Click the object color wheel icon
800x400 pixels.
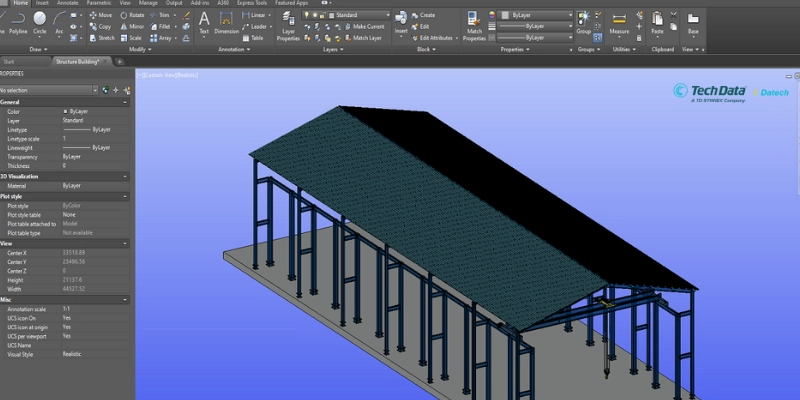(492, 15)
